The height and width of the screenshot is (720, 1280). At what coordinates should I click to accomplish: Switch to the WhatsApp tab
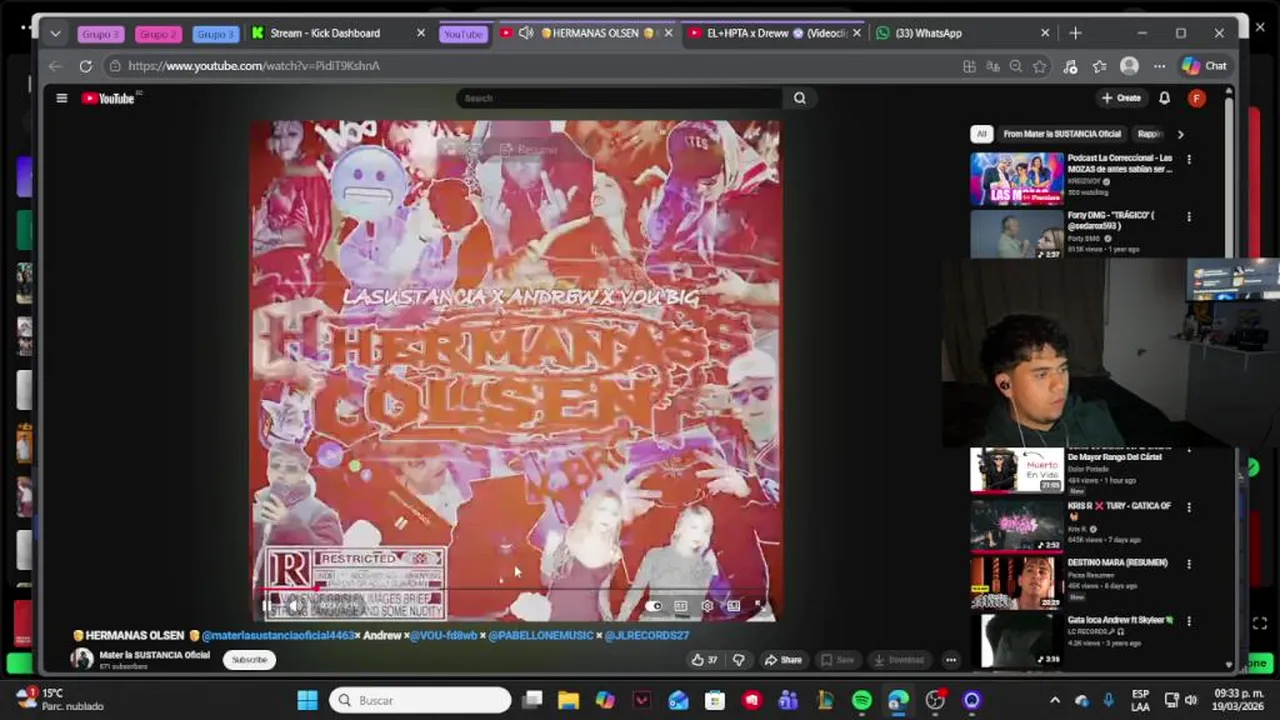tap(962, 33)
